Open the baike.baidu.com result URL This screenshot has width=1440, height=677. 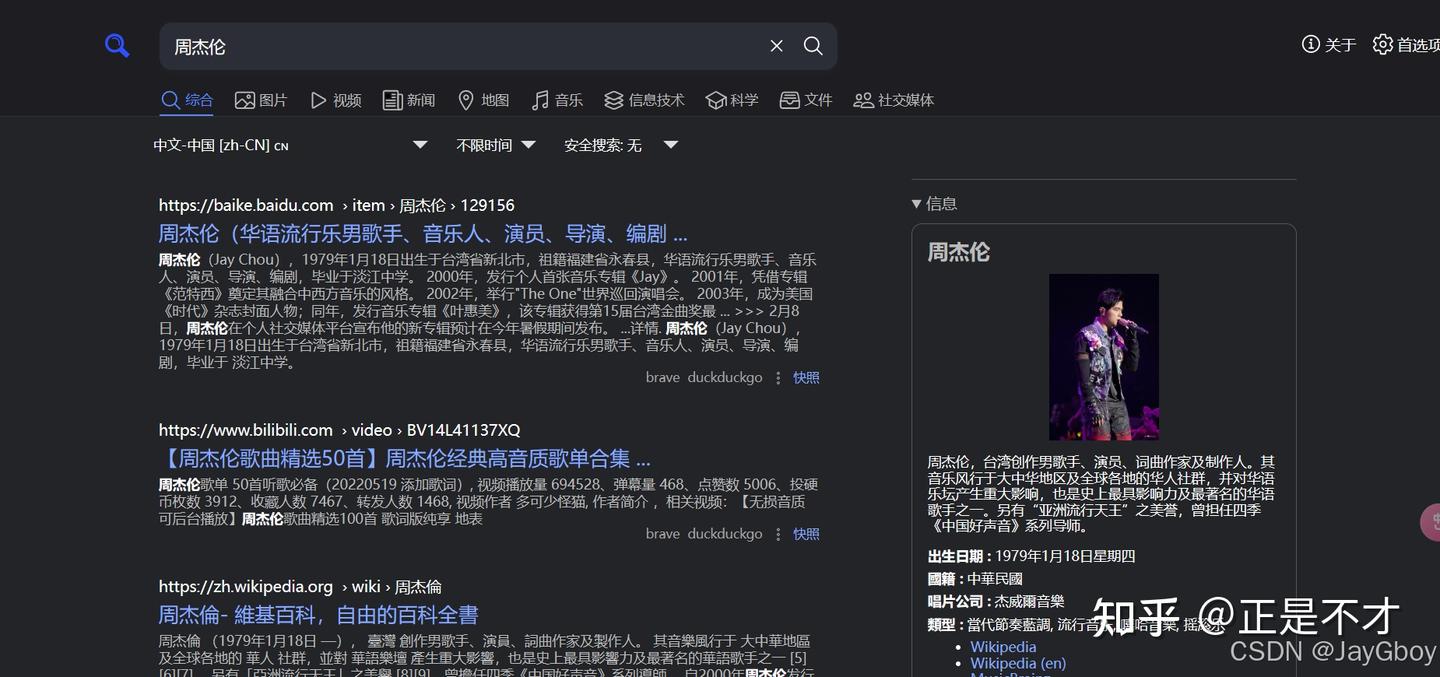pyautogui.click(x=336, y=205)
